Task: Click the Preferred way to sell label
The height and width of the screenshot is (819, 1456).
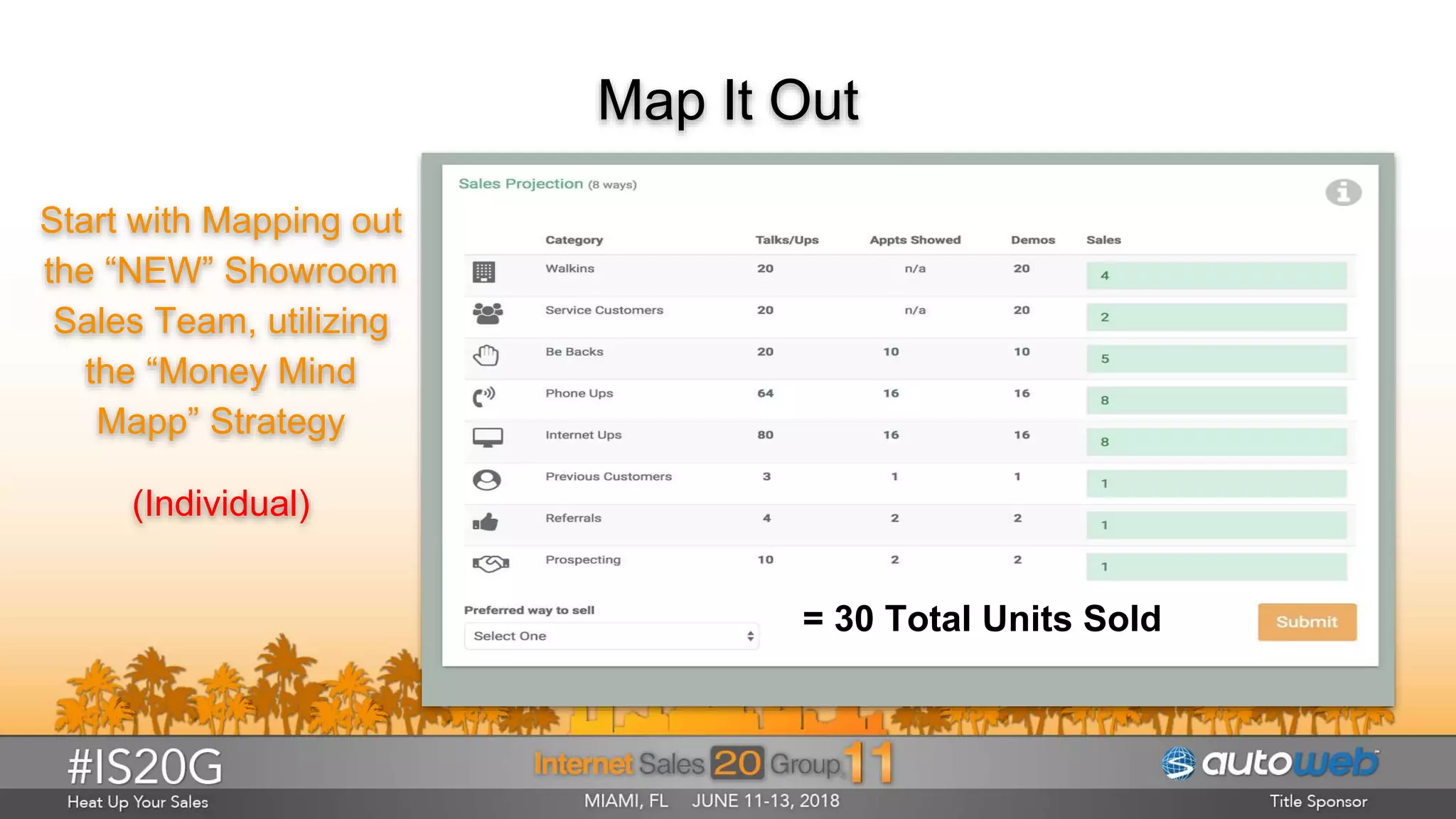Action: tap(529, 610)
